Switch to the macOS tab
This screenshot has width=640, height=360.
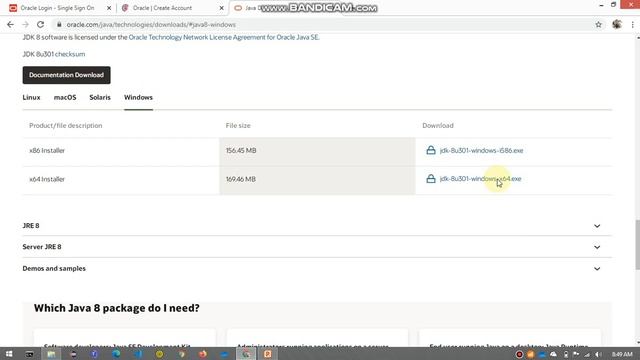tap(65, 97)
